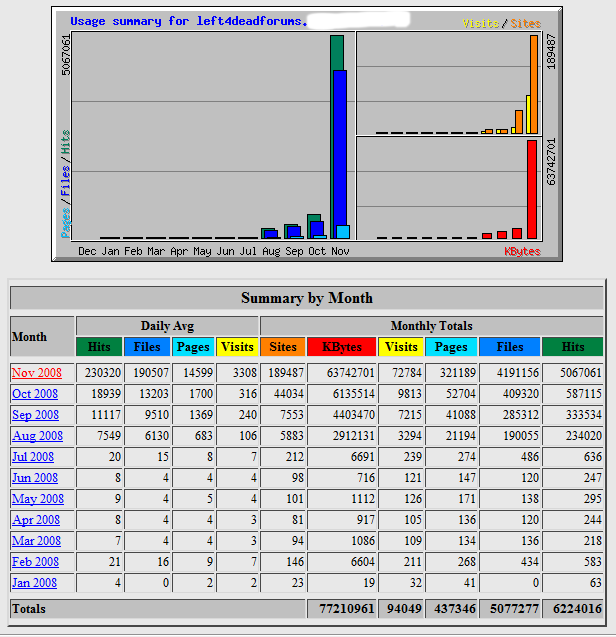Open the Nov 2008 monthly report link
The height and width of the screenshot is (637, 616).
coord(37,373)
